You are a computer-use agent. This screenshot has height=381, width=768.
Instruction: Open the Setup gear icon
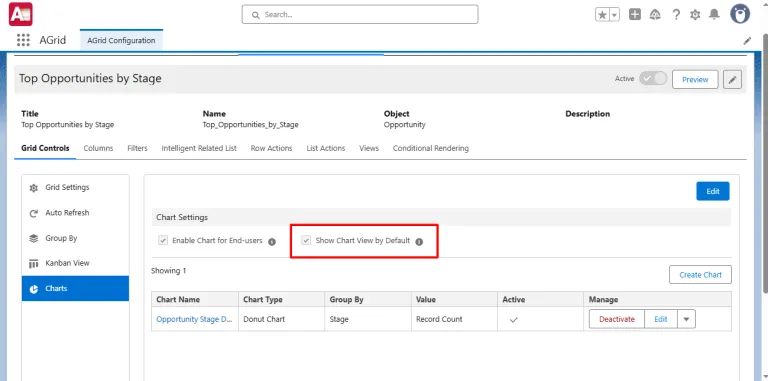(x=695, y=15)
